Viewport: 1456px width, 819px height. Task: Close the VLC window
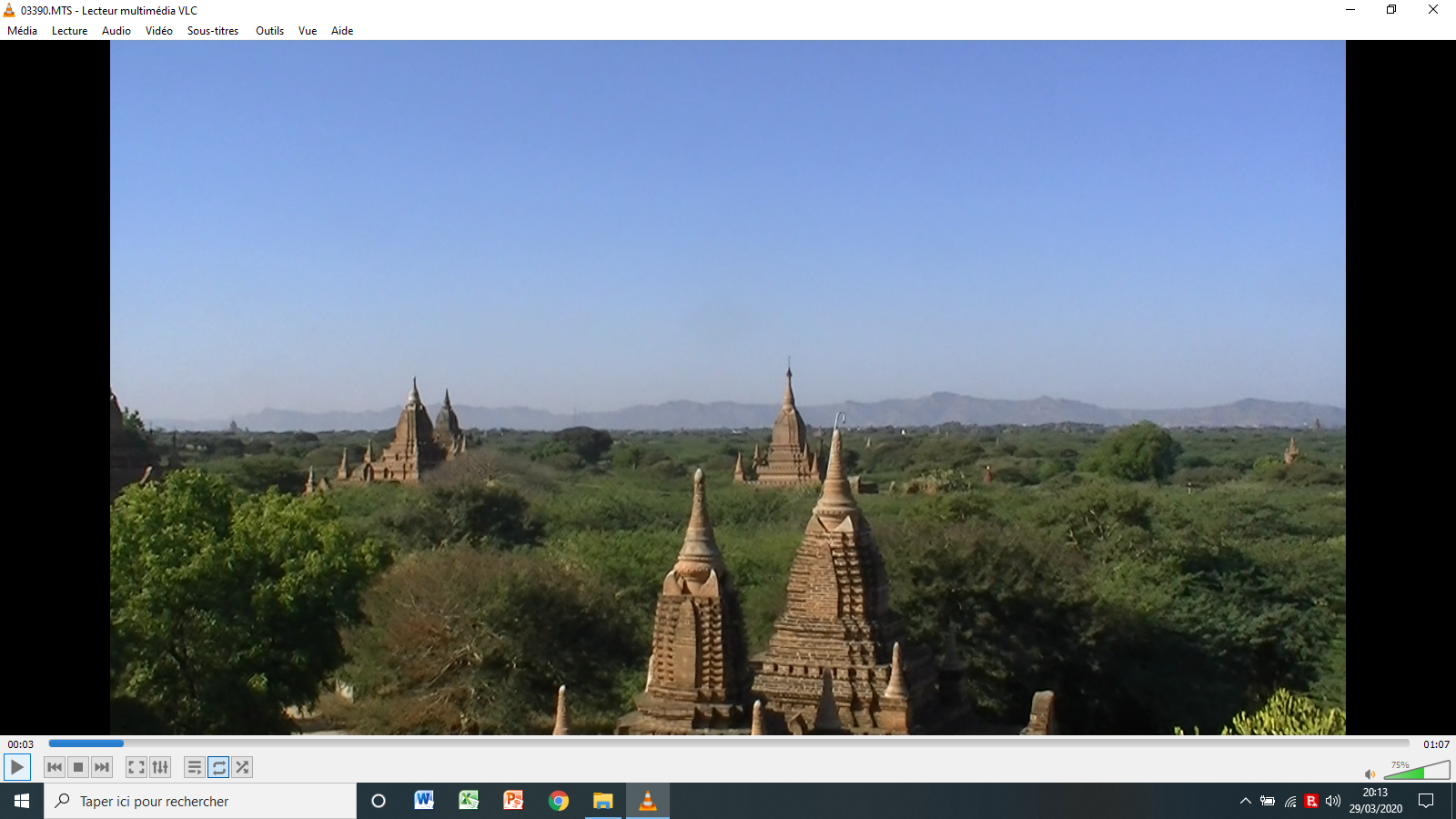[x=1433, y=10]
